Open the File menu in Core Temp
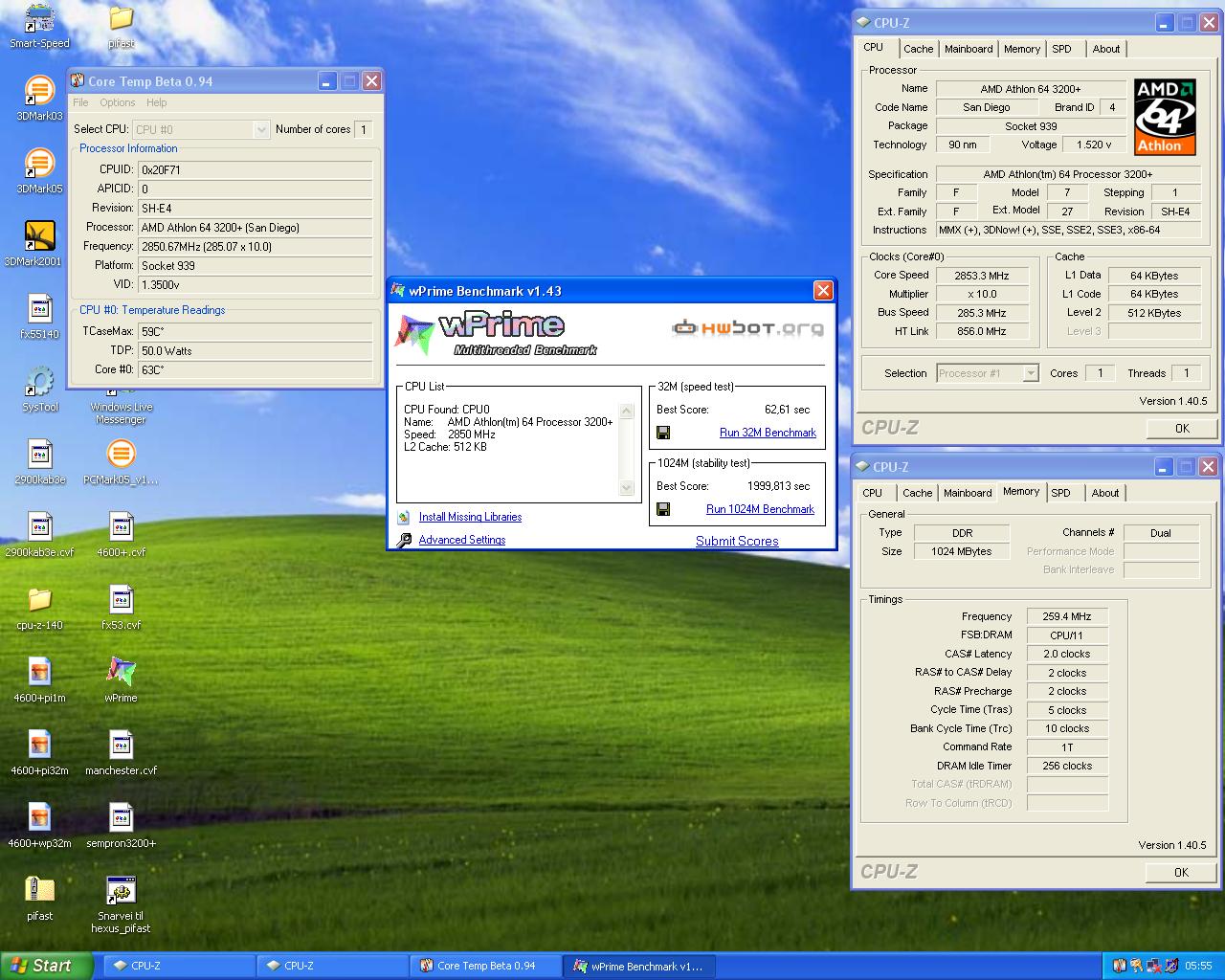Image resolution: width=1225 pixels, height=980 pixels. [x=80, y=102]
